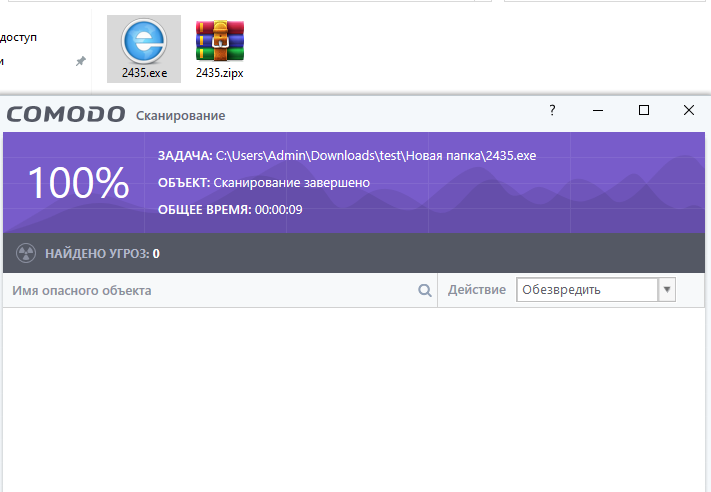Click the Действие label
This screenshot has width=711, height=492.
[x=477, y=290]
